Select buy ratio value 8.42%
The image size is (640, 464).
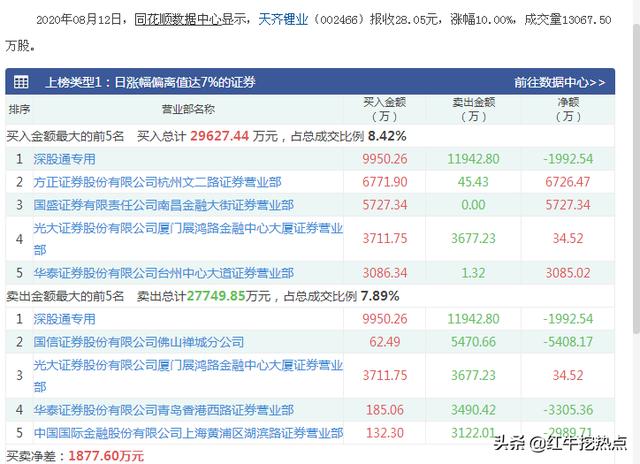click(x=387, y=135)
